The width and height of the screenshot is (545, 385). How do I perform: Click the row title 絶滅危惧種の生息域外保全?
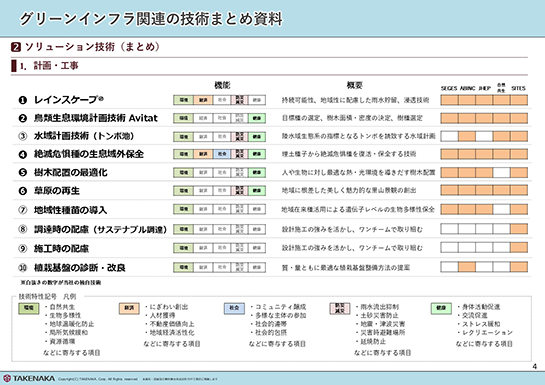coord(89,154)
